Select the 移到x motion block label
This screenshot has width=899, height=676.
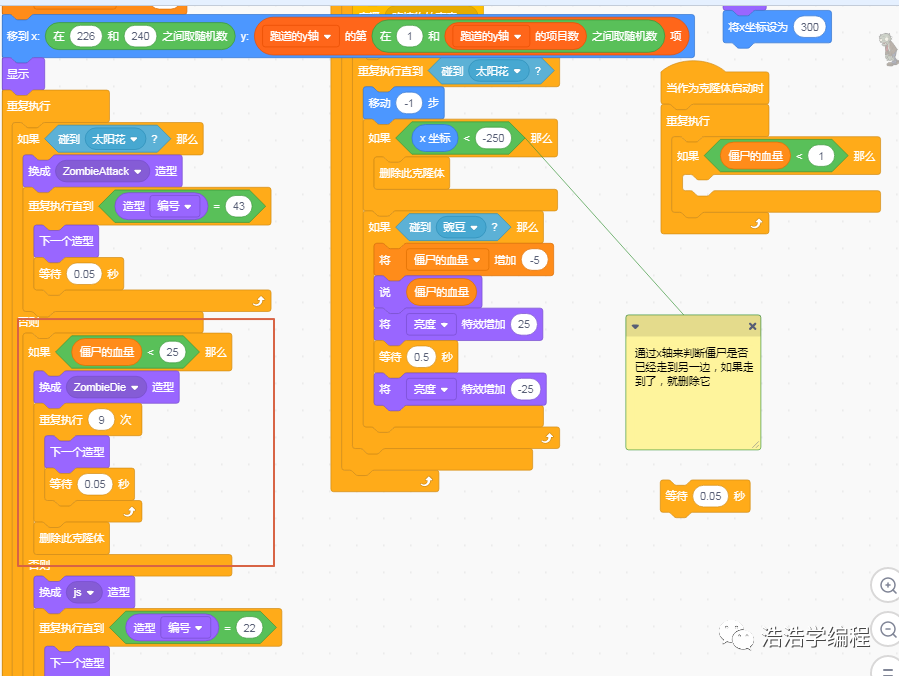23,36
